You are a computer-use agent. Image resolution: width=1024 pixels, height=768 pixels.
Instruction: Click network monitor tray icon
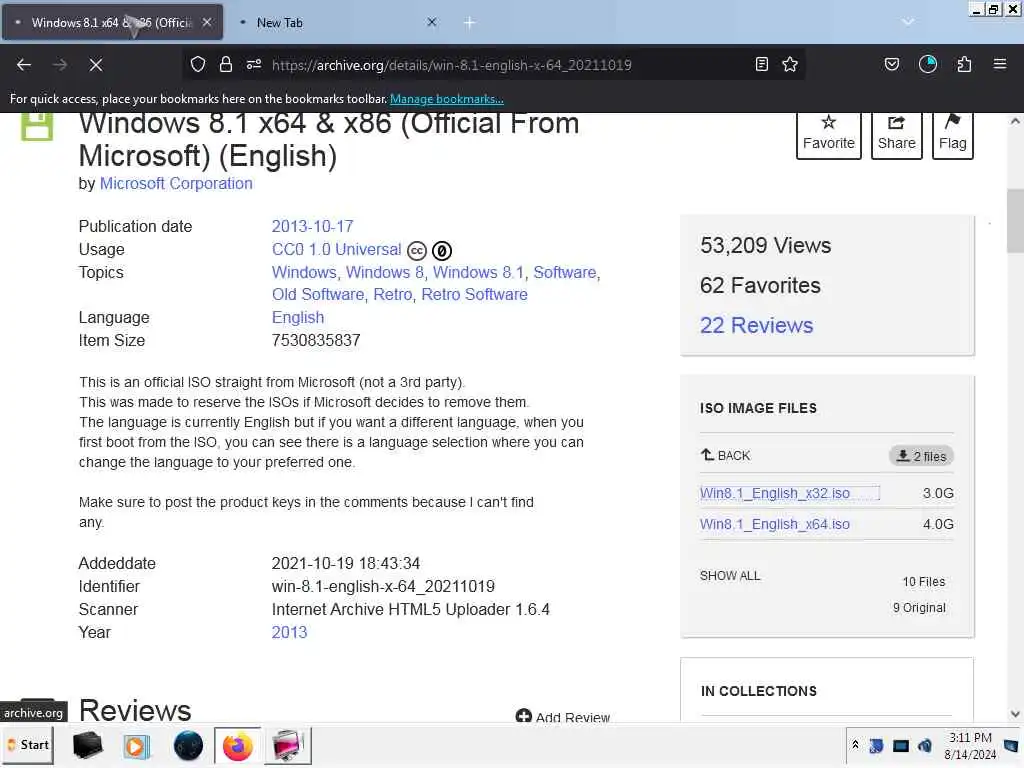point(901,745)
